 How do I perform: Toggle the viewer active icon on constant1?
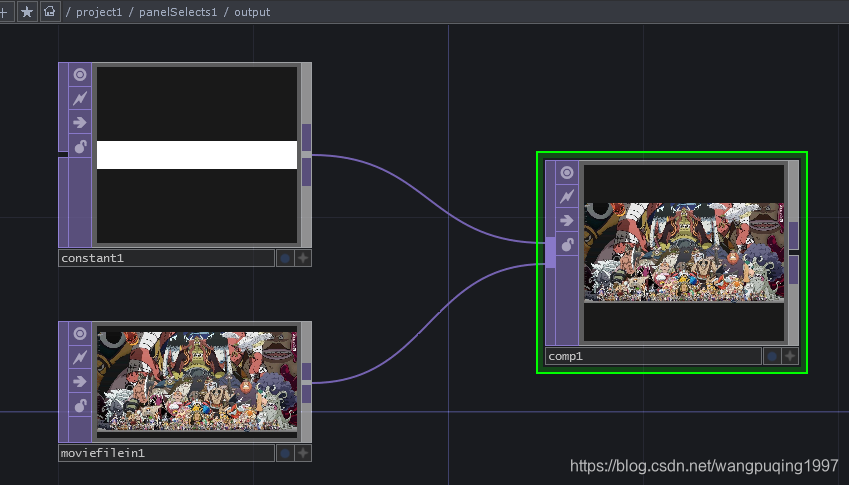80,75
